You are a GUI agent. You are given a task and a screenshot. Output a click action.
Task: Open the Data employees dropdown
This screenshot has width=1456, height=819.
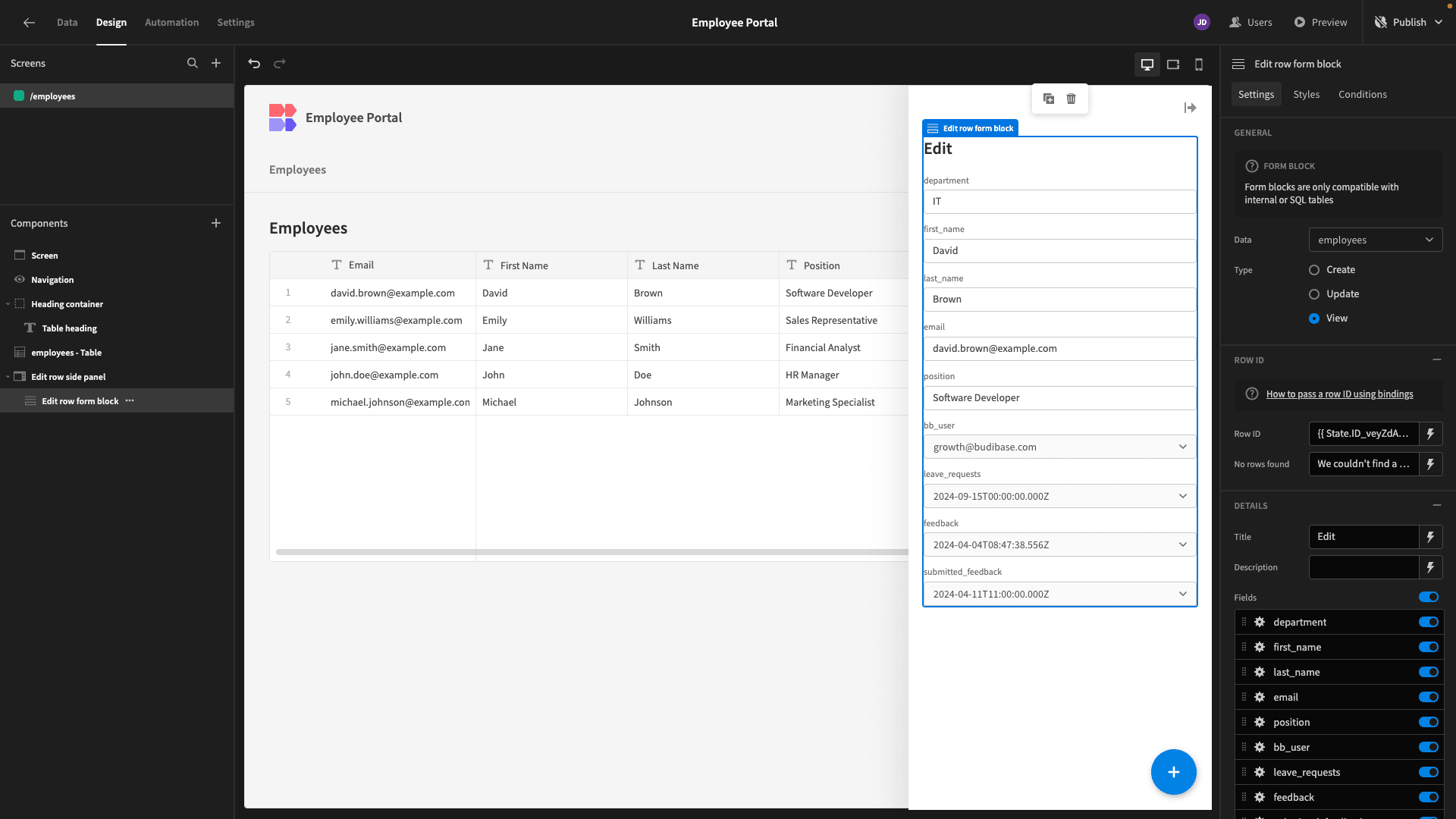coord(1376,240)
